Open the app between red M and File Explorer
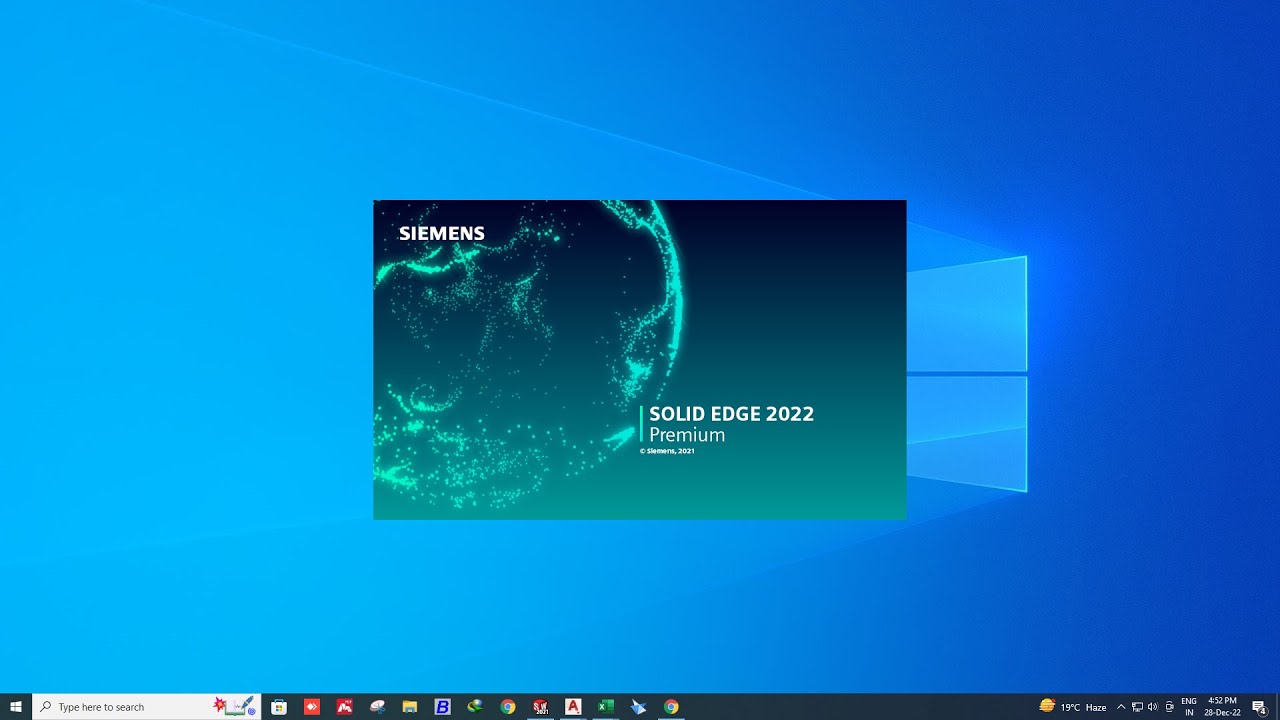 pyautogui.click(x=377, y=707)
